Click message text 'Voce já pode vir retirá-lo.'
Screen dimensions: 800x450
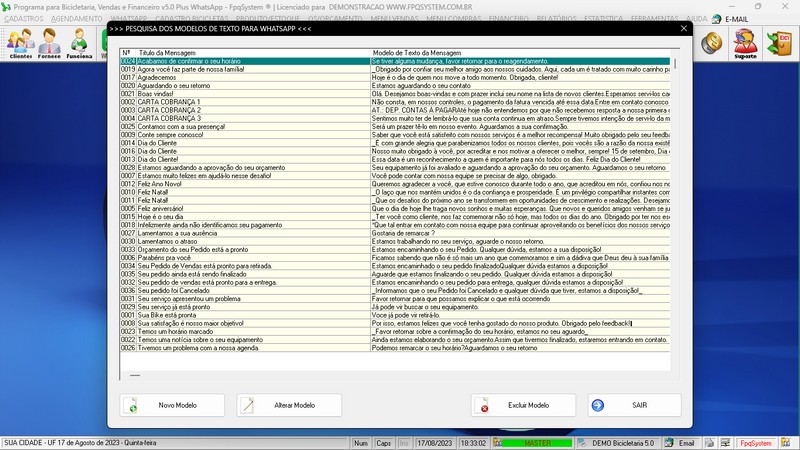[406, 315]
